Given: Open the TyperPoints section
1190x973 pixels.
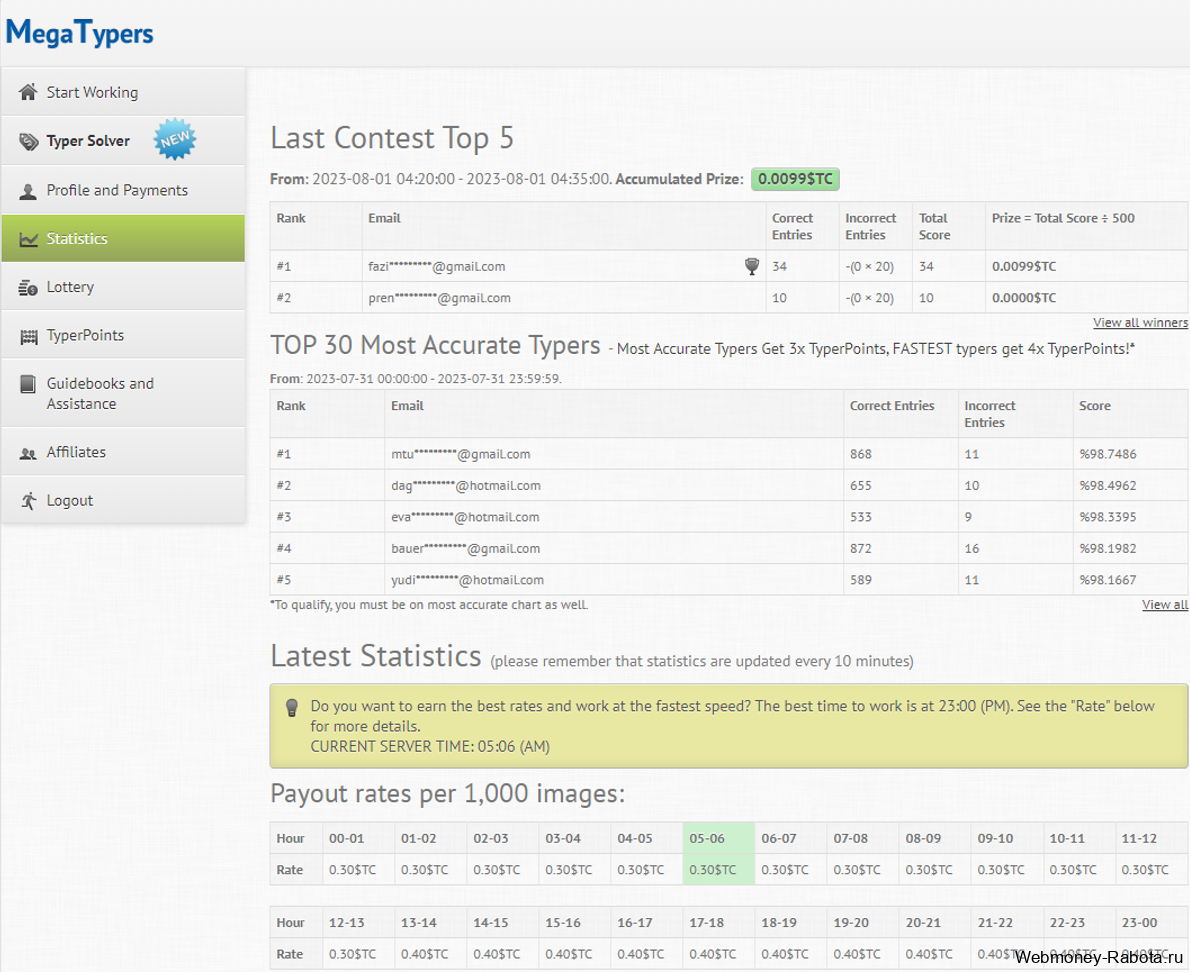Looking at the screenshot, I should (123, 335).
